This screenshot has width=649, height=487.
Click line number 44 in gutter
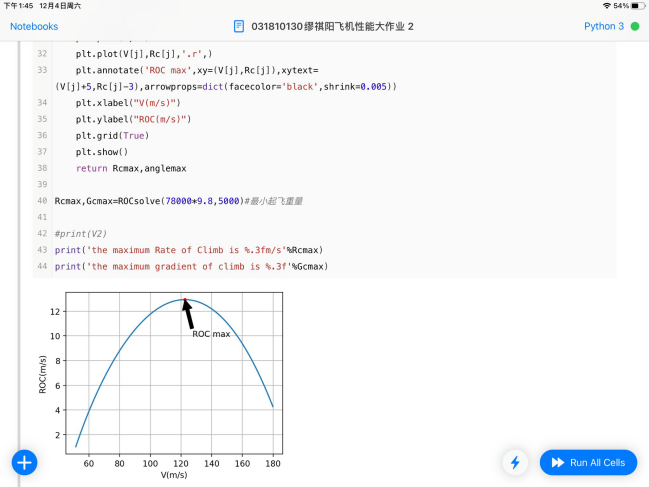click(x=42, y=266)
